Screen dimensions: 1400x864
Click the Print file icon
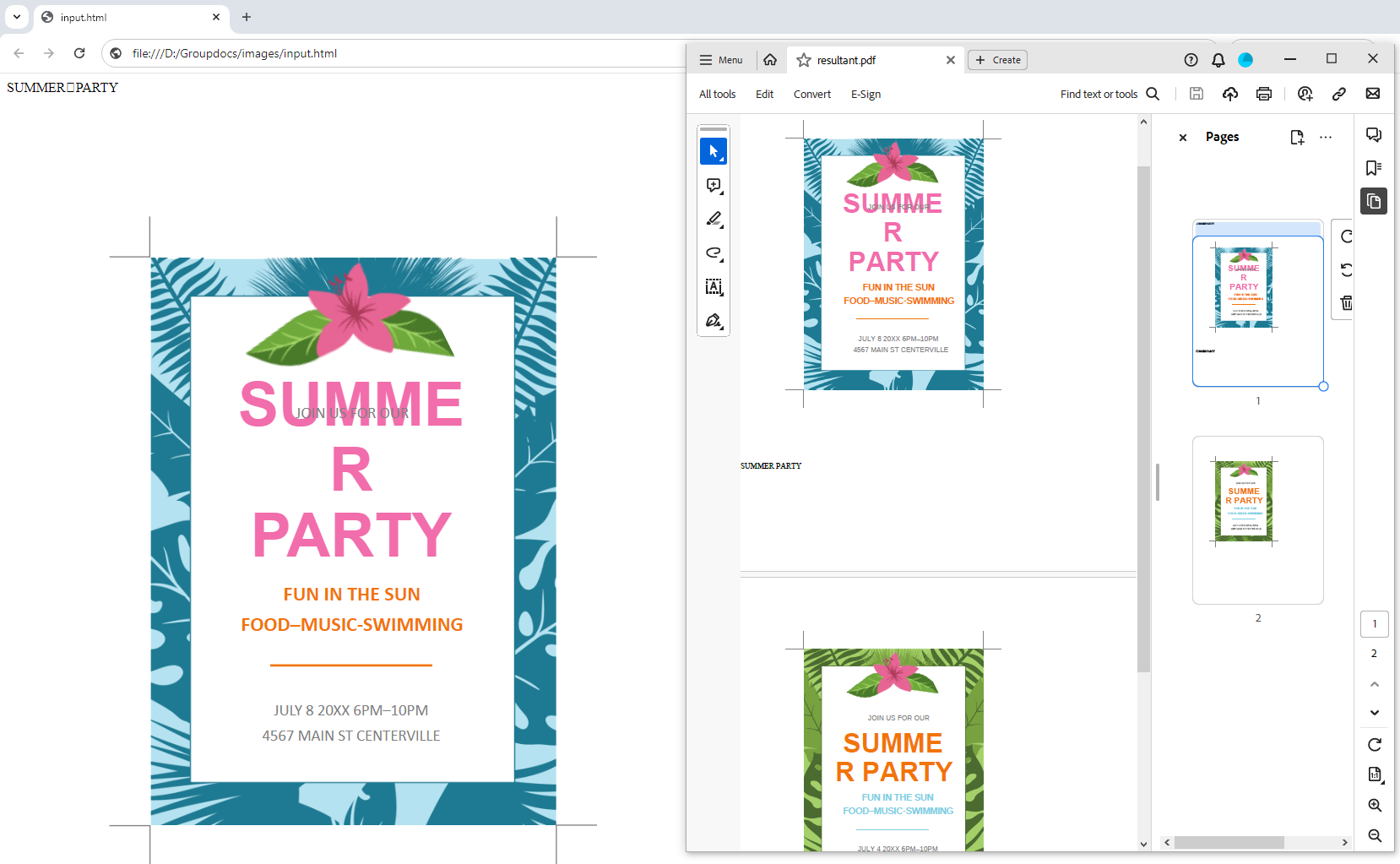pos(1263,94)
